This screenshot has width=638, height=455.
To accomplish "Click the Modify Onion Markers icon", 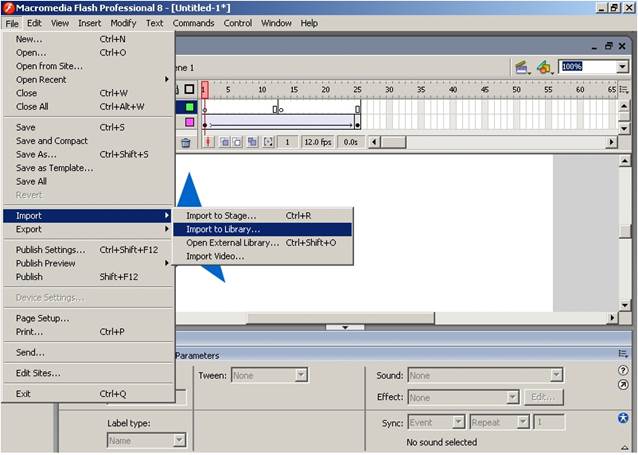I will pos(268,142).
